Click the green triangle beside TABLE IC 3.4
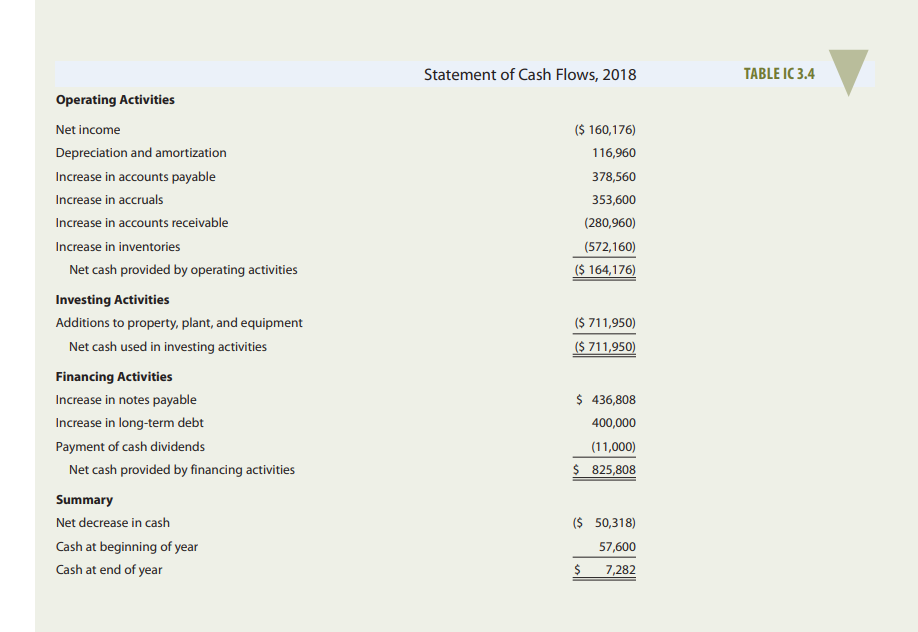 point(847,72)
